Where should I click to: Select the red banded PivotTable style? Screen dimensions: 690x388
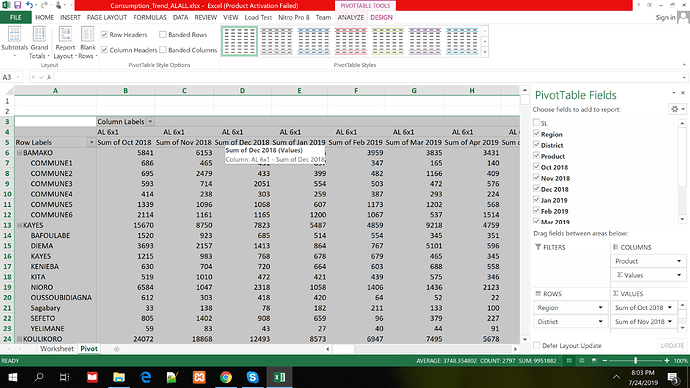coord(350,41)
